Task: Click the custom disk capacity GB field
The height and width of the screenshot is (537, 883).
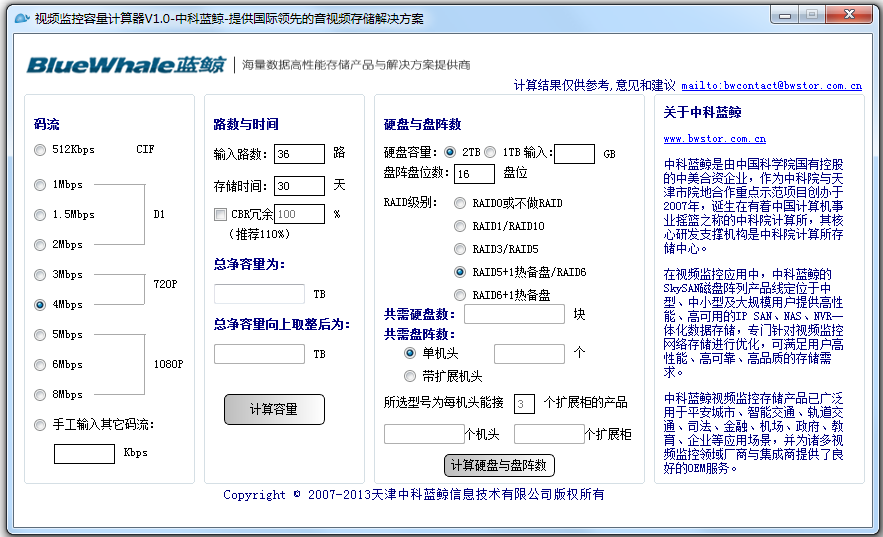Action: (x=574, y=154)
